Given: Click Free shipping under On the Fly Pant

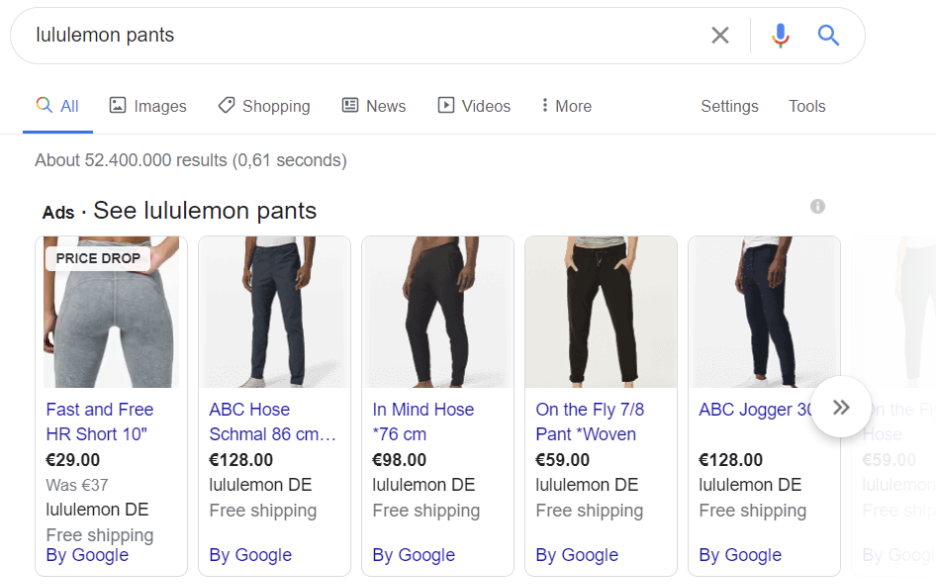Looking at the screenshot, I should point(589,510).
